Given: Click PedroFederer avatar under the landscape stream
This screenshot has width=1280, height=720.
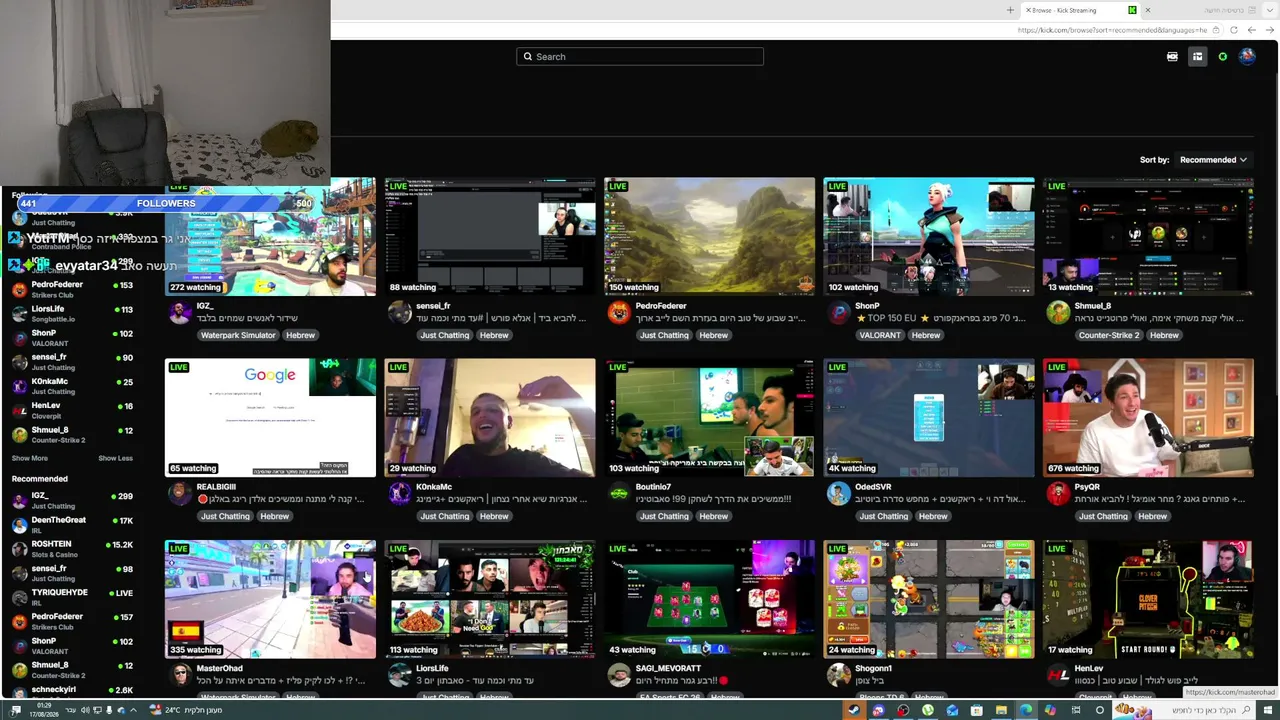Looking at the screenshot, I should pos(619,312).
